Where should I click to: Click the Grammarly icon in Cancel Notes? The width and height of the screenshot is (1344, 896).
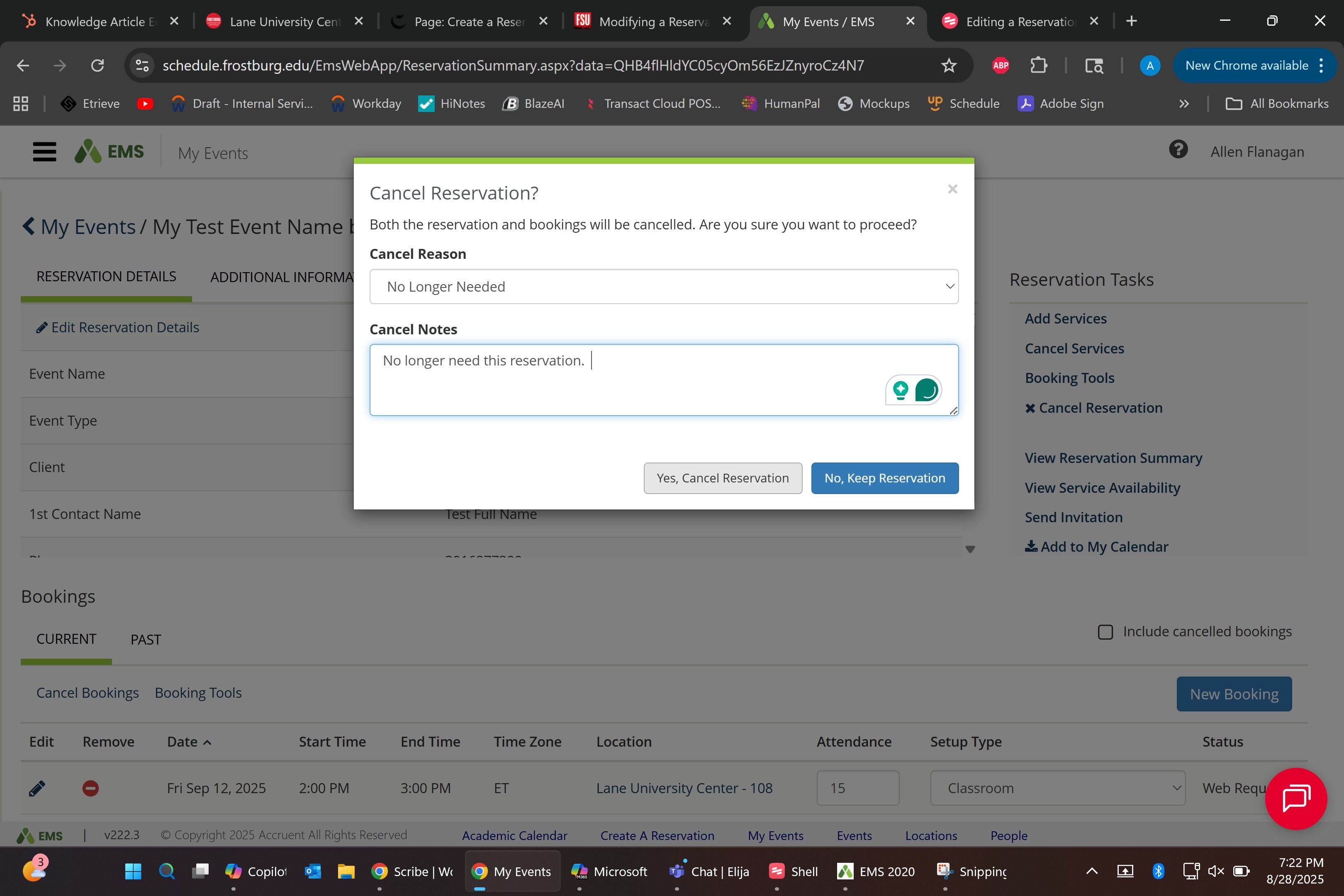926,391
